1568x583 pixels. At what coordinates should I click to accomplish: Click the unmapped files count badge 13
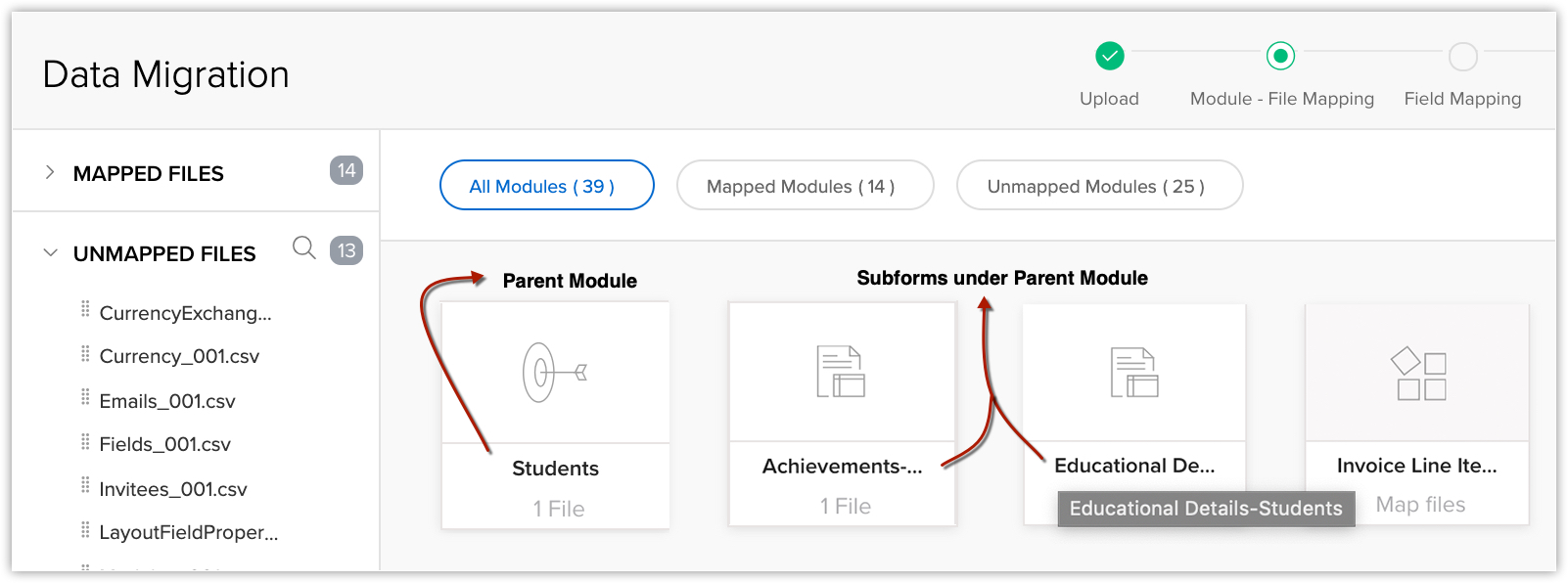pyautogui.click(x=346, y=250)
